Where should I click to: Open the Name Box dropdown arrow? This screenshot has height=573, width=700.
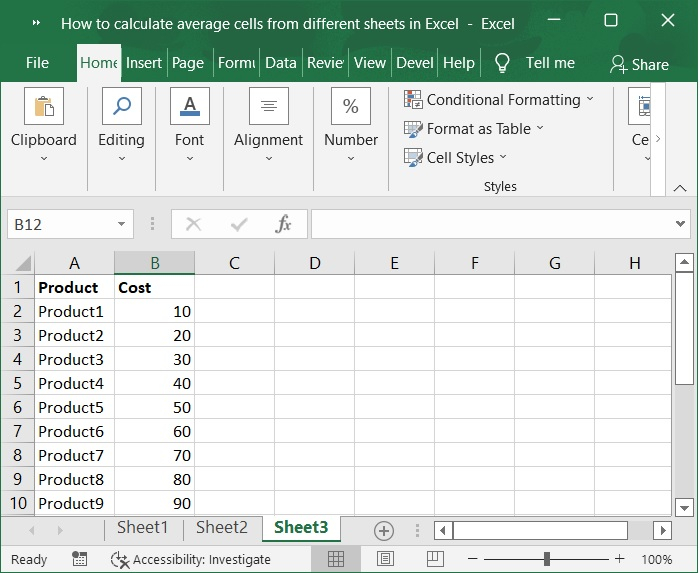coord(122,225)
